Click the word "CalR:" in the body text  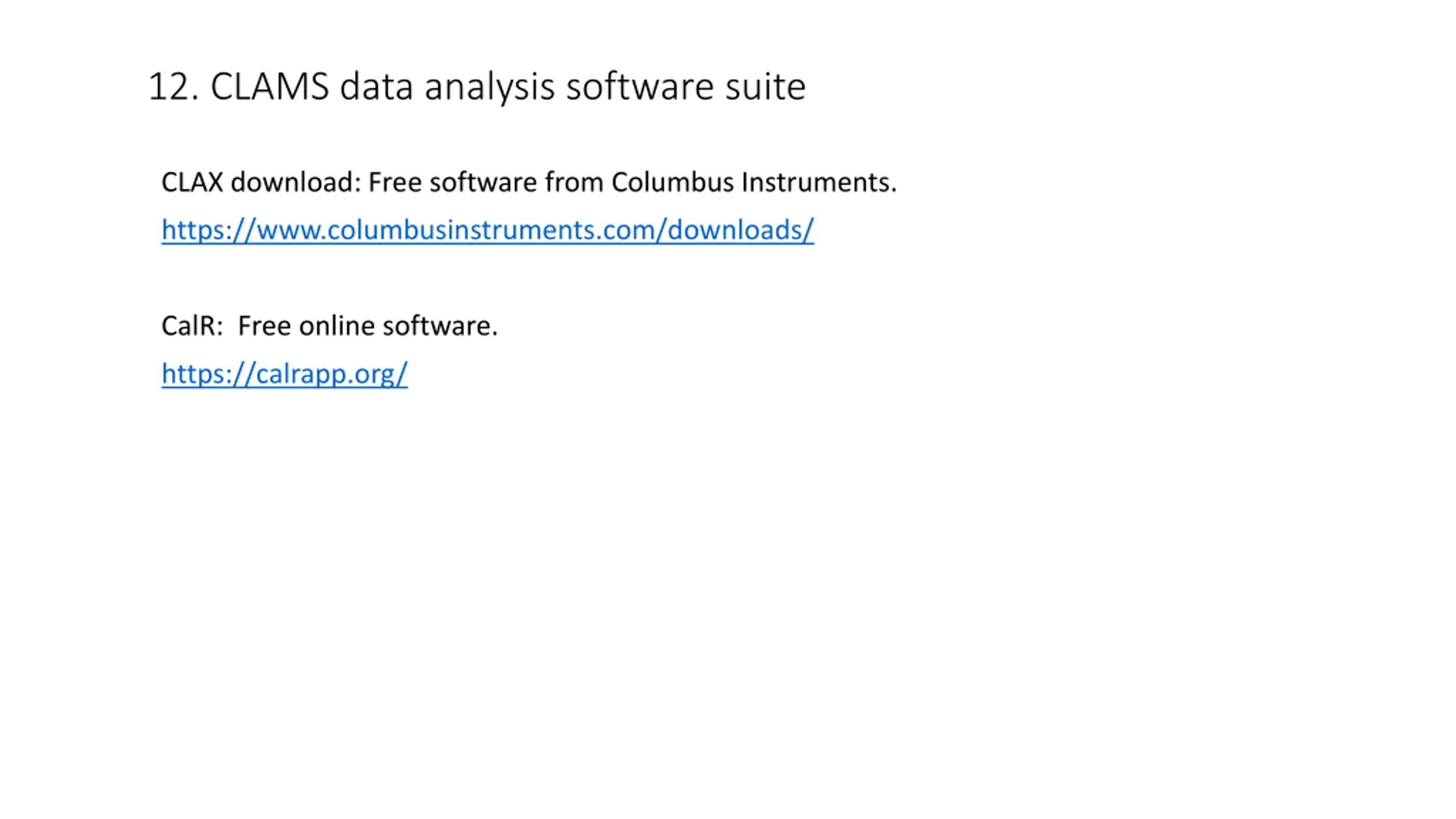pos(192,326)
